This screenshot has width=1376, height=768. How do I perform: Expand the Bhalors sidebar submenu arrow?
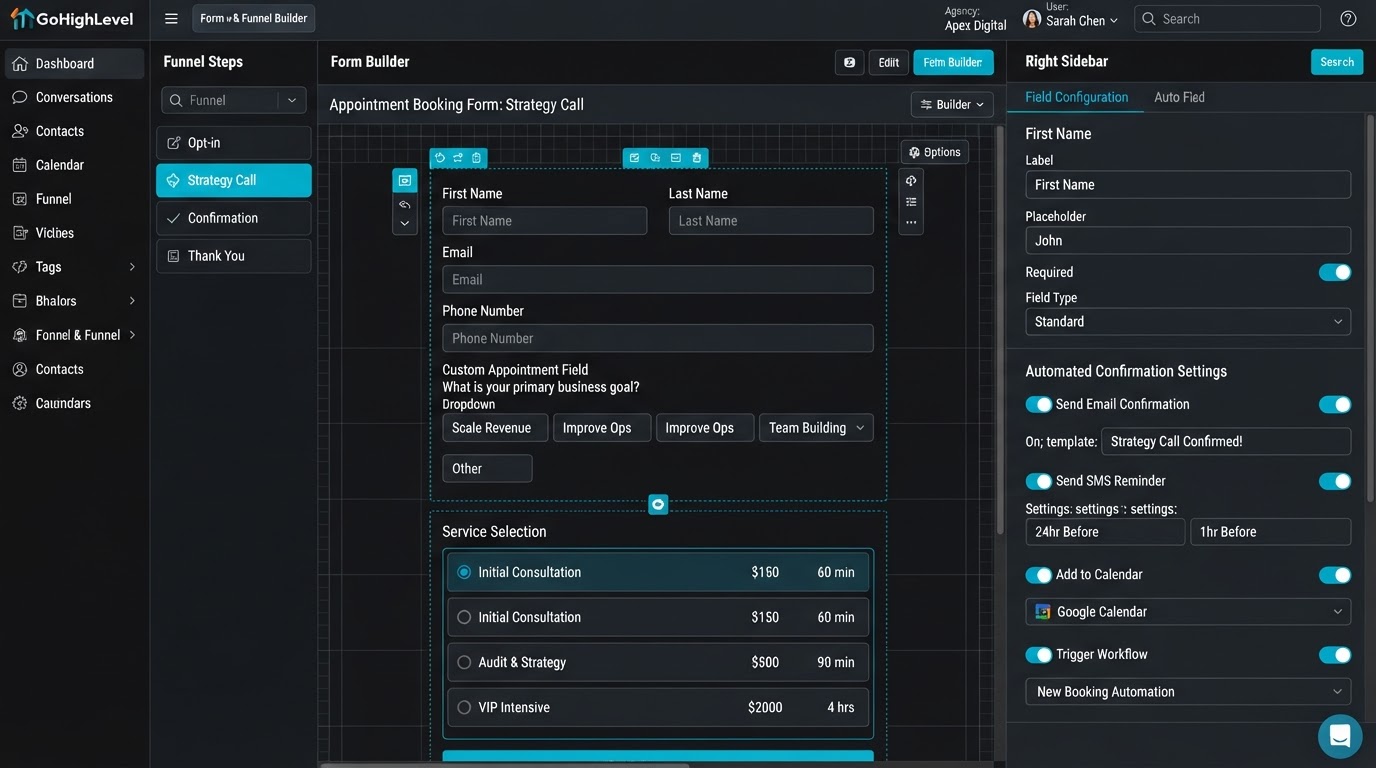tap(132, 301)
